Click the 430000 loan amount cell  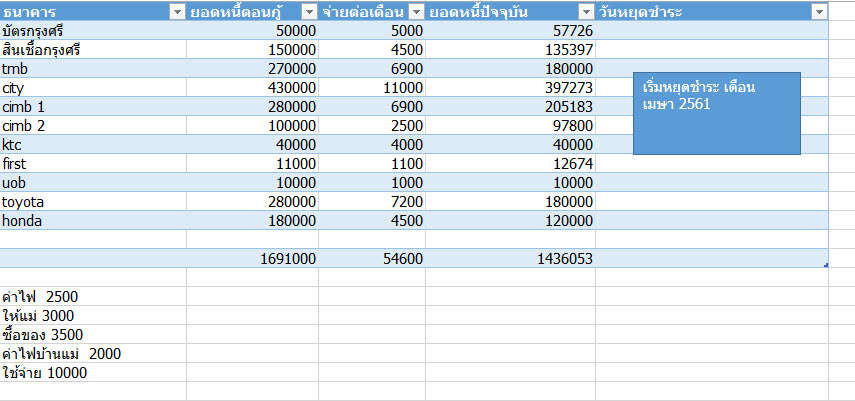[252, 88]
